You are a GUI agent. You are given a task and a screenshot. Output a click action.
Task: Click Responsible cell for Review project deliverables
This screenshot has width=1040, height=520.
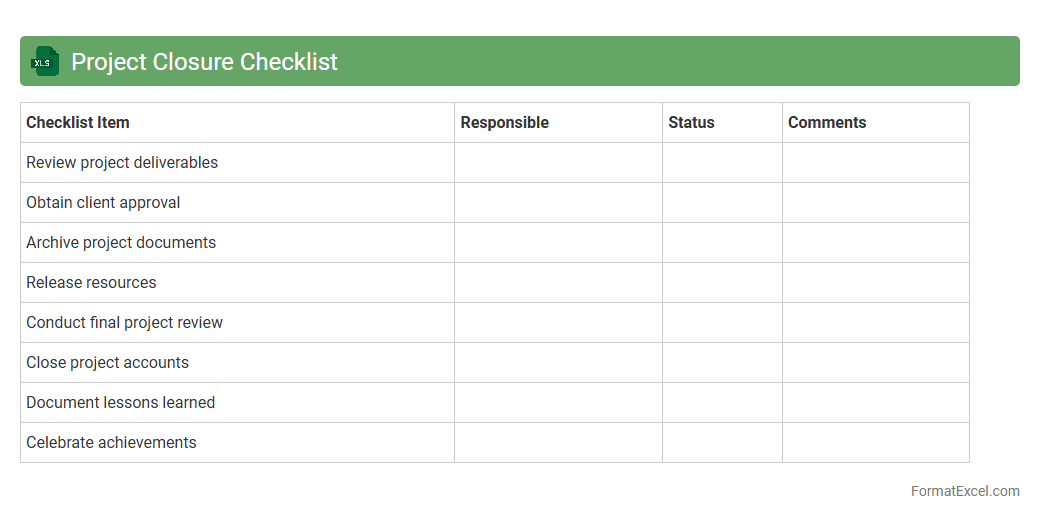(558, 163)
